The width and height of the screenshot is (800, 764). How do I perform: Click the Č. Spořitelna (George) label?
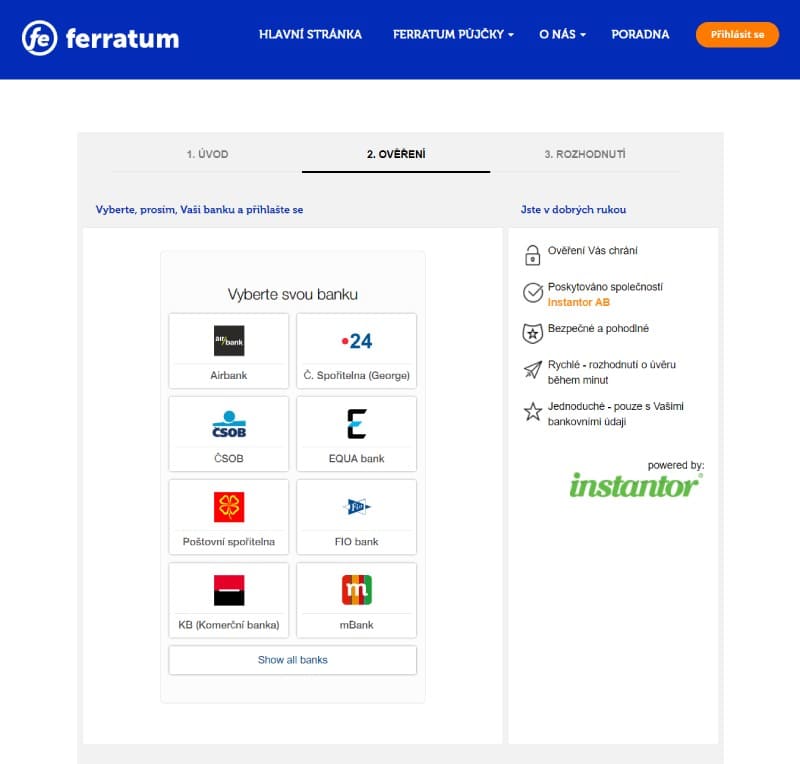pyautogui.click(x=357, y=375)
